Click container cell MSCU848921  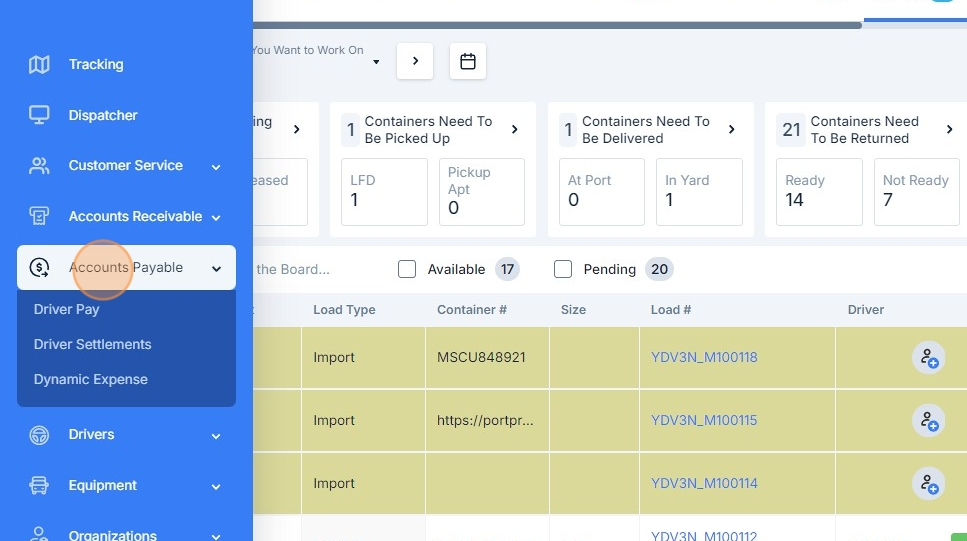click(x=481, y=357)
